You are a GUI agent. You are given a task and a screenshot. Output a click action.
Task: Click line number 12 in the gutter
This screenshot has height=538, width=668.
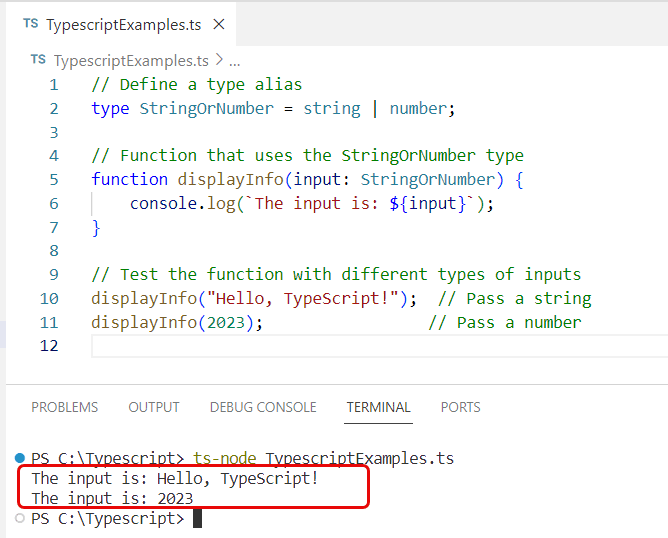[x=49, y=345]
